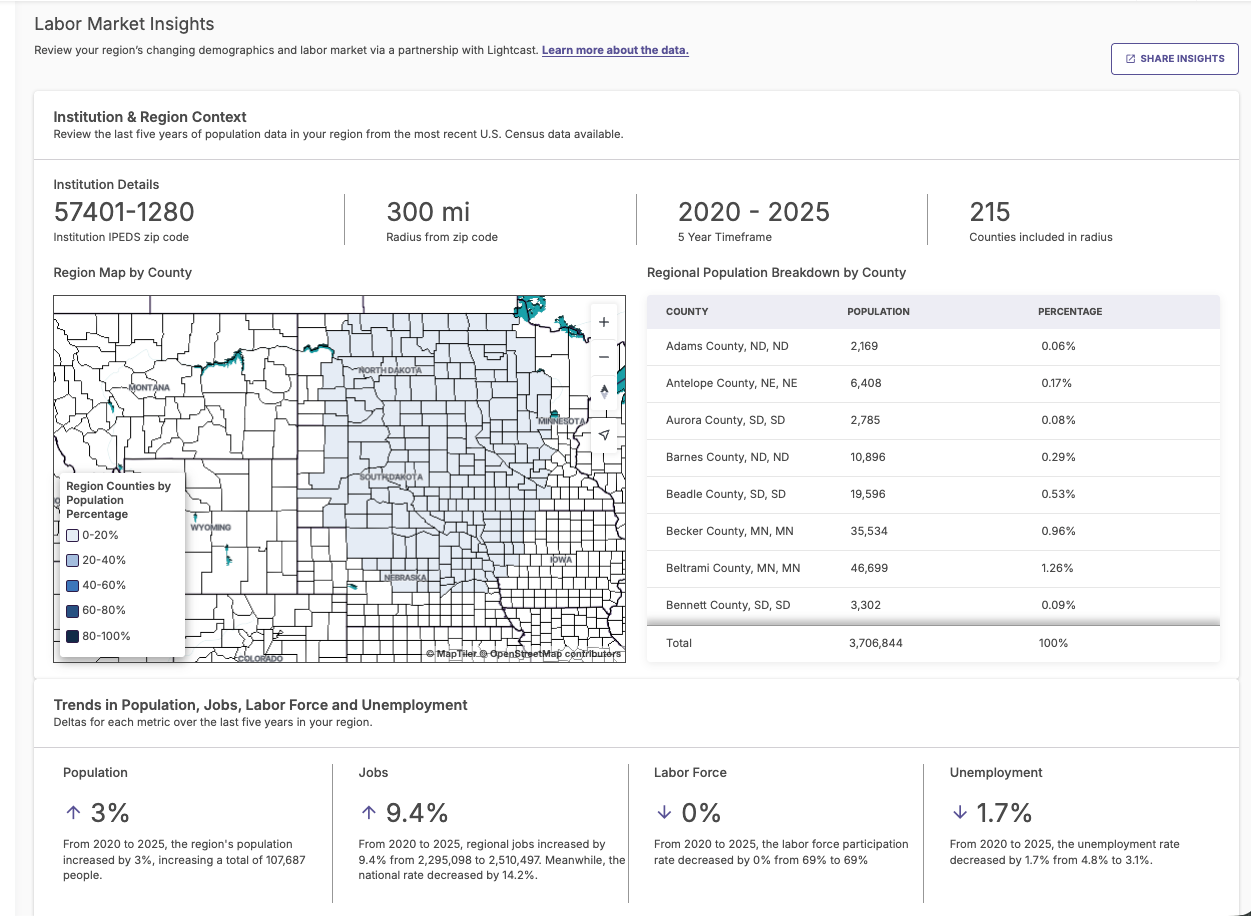Click the map geolocate arrow icon
The width and height of the screenshot is (1251, 916).
[604, 435]
